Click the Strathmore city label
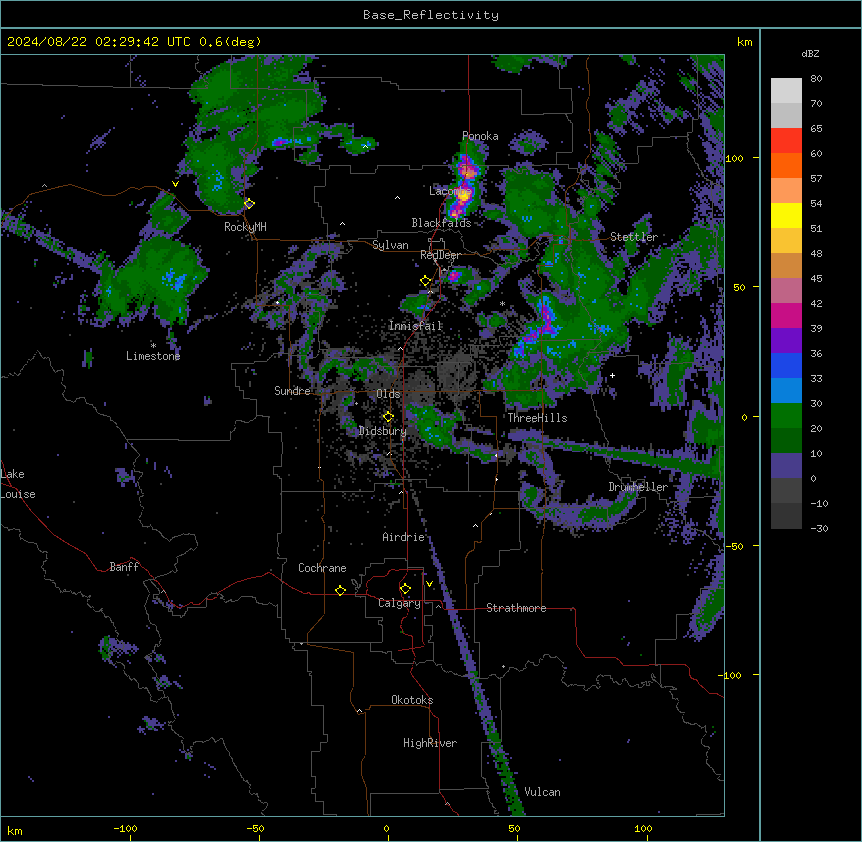This screenshot has width=862, height=842. pyautogui.click(x=516, y=608)
